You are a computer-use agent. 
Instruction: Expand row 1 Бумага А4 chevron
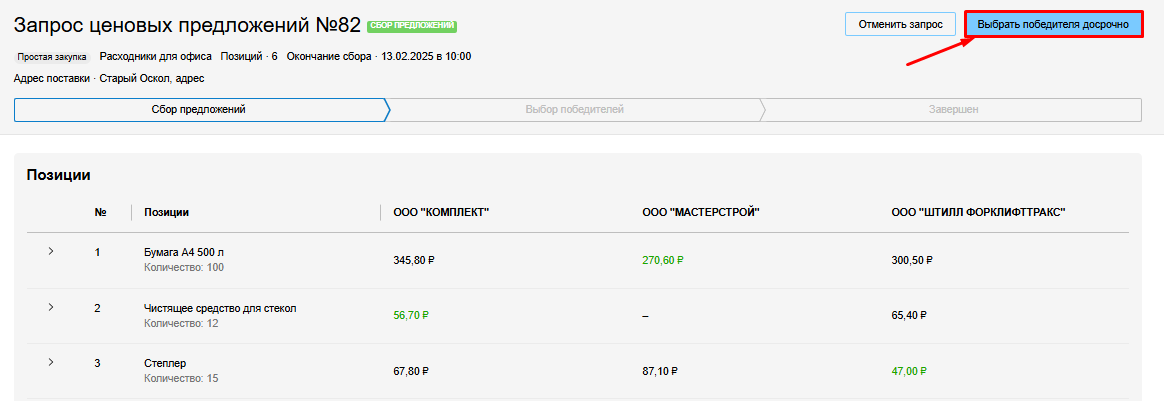pyautogui.click(x=51, y=251)
